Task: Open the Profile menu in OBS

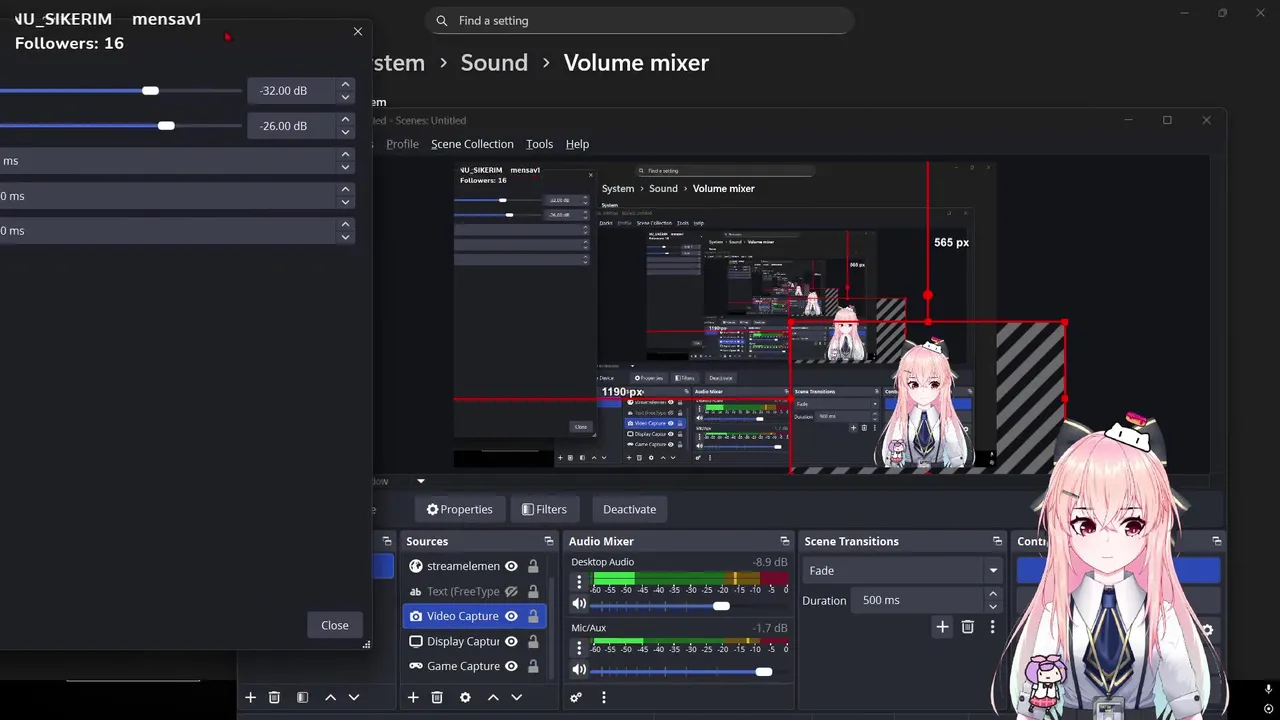Action: (402, 144)
